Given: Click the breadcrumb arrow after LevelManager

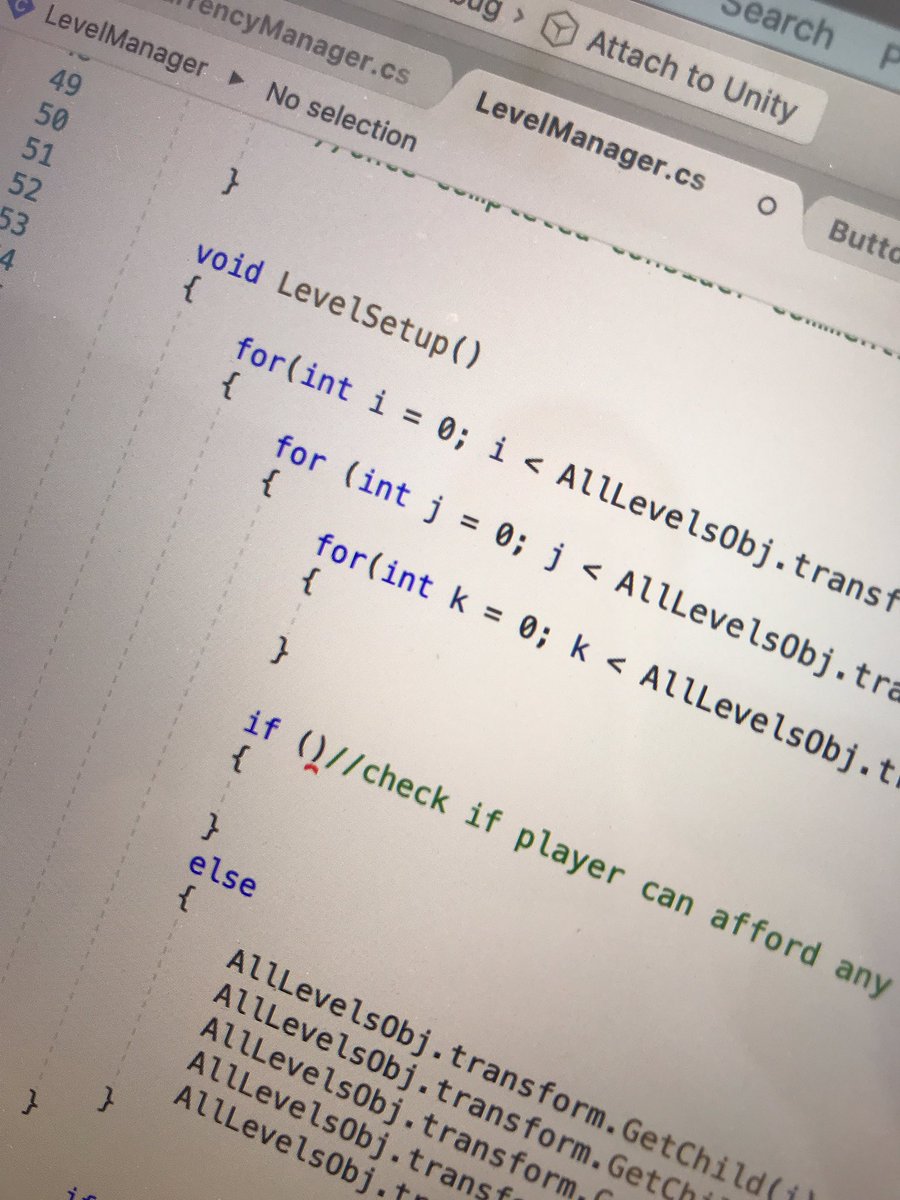Looking at the screenshot, I should click(x=236, y=79).
